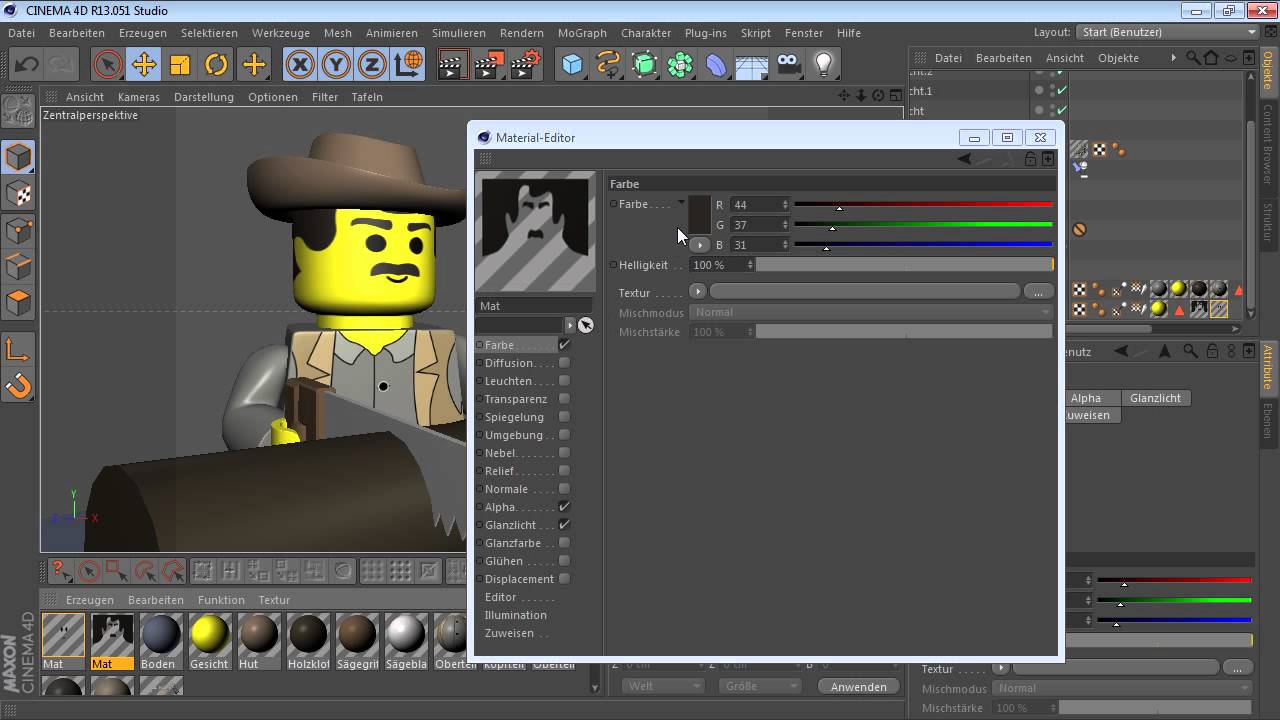Open Mischmodus Normal dropdown in Material Editor
The height and width of the screenshot is (720, 1280).
[871, 312]
